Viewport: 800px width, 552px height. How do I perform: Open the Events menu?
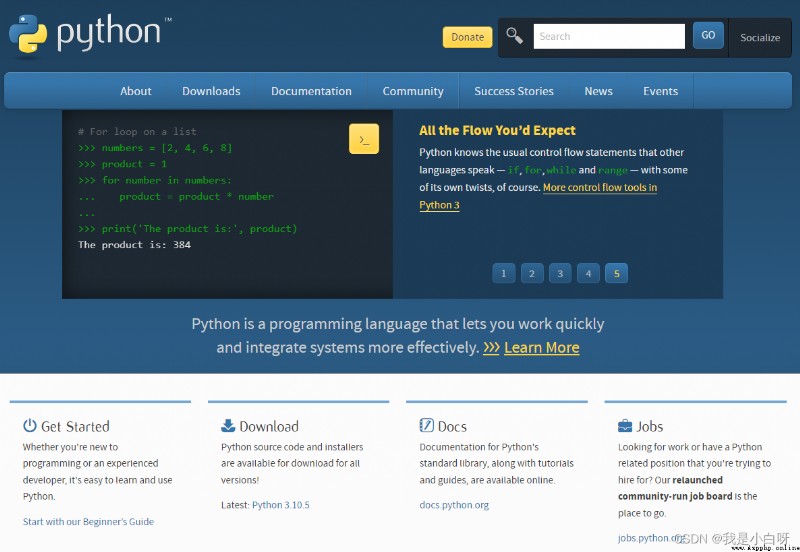[660, 91]
